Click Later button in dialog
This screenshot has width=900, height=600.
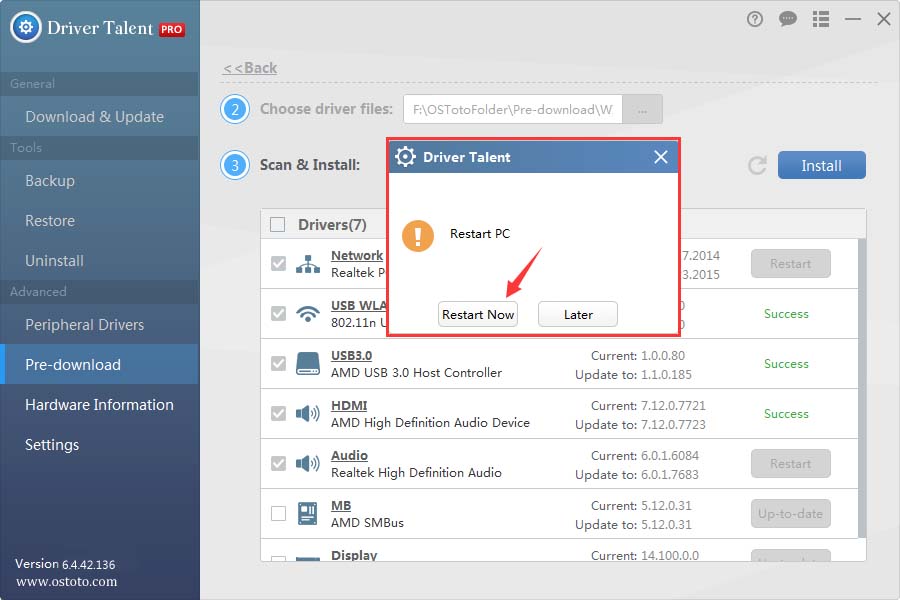(x=578, y=314)
